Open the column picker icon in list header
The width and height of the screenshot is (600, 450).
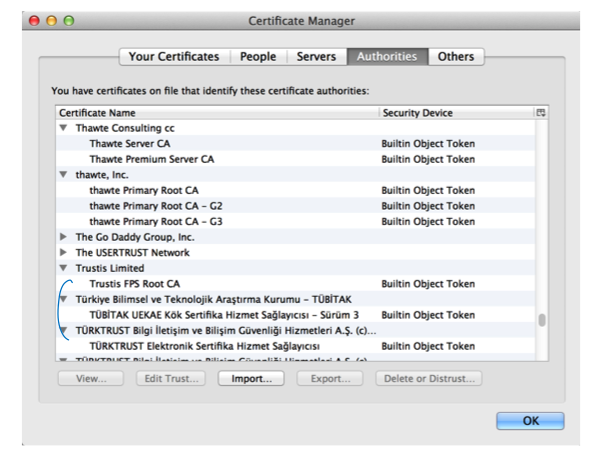click(x=541, y=112)
